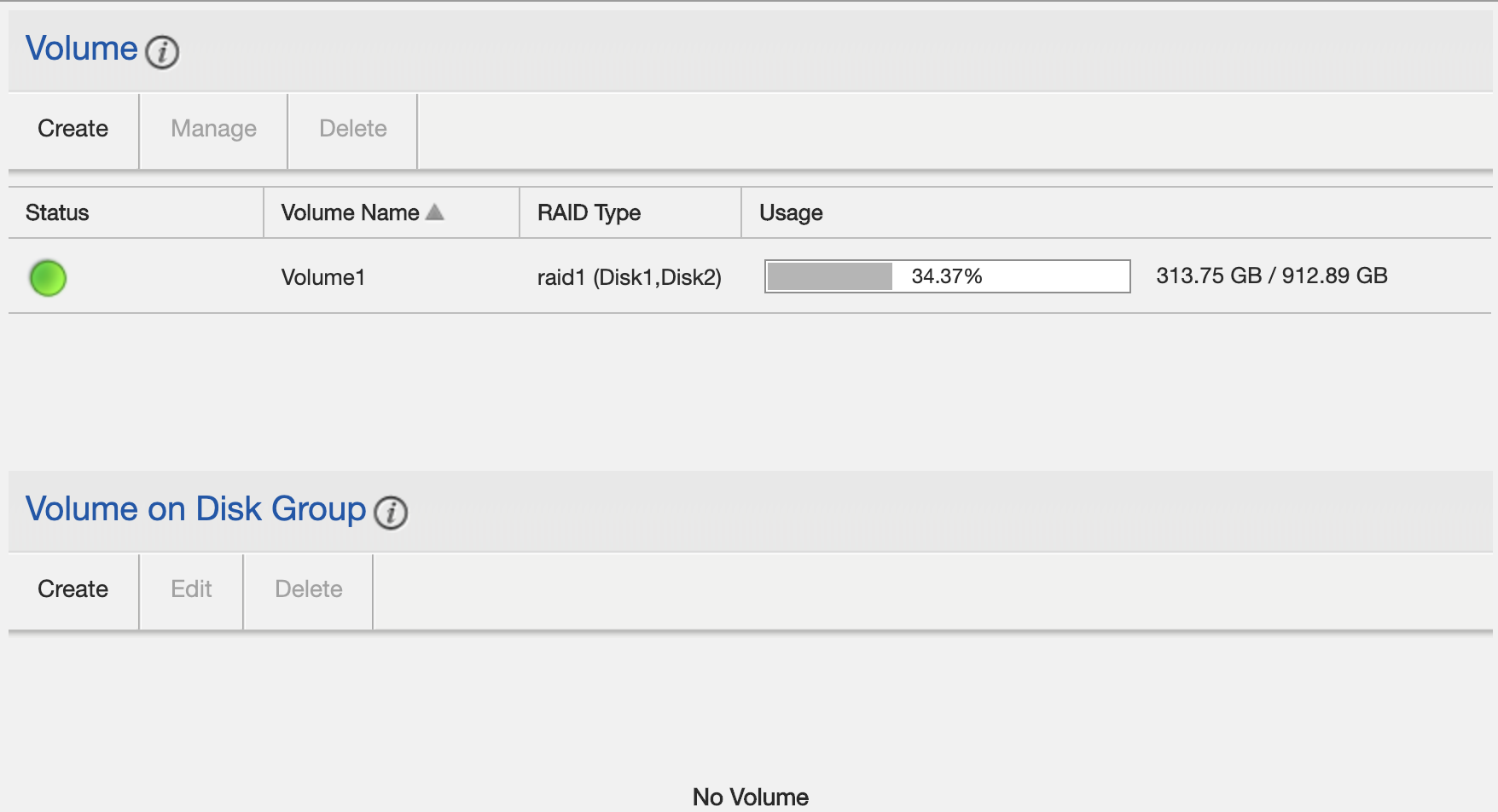Open Manage options for volumes
Viewport: 1498px width, 812px height.
tap(213, 129)
